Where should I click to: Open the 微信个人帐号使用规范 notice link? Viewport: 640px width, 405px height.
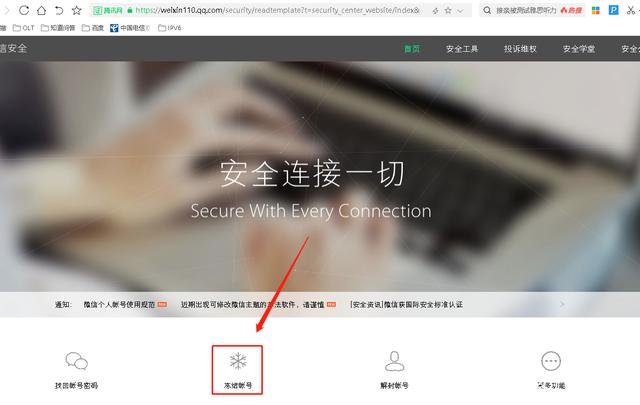120,305
